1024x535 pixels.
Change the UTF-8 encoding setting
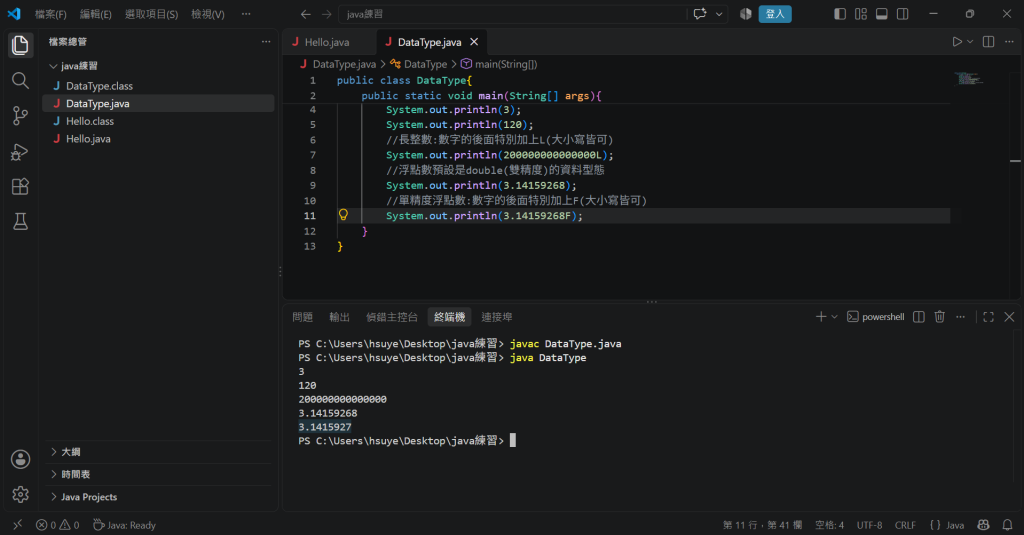(869, 525)
